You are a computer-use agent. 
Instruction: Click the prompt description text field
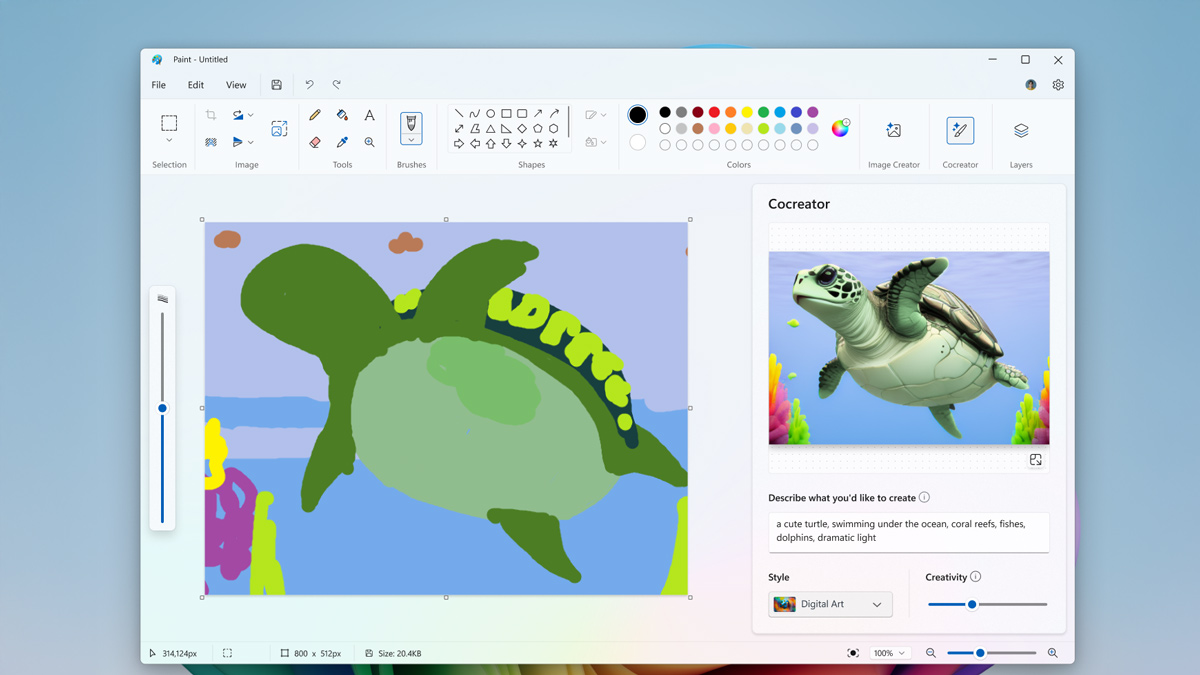(x=908, y=531)
